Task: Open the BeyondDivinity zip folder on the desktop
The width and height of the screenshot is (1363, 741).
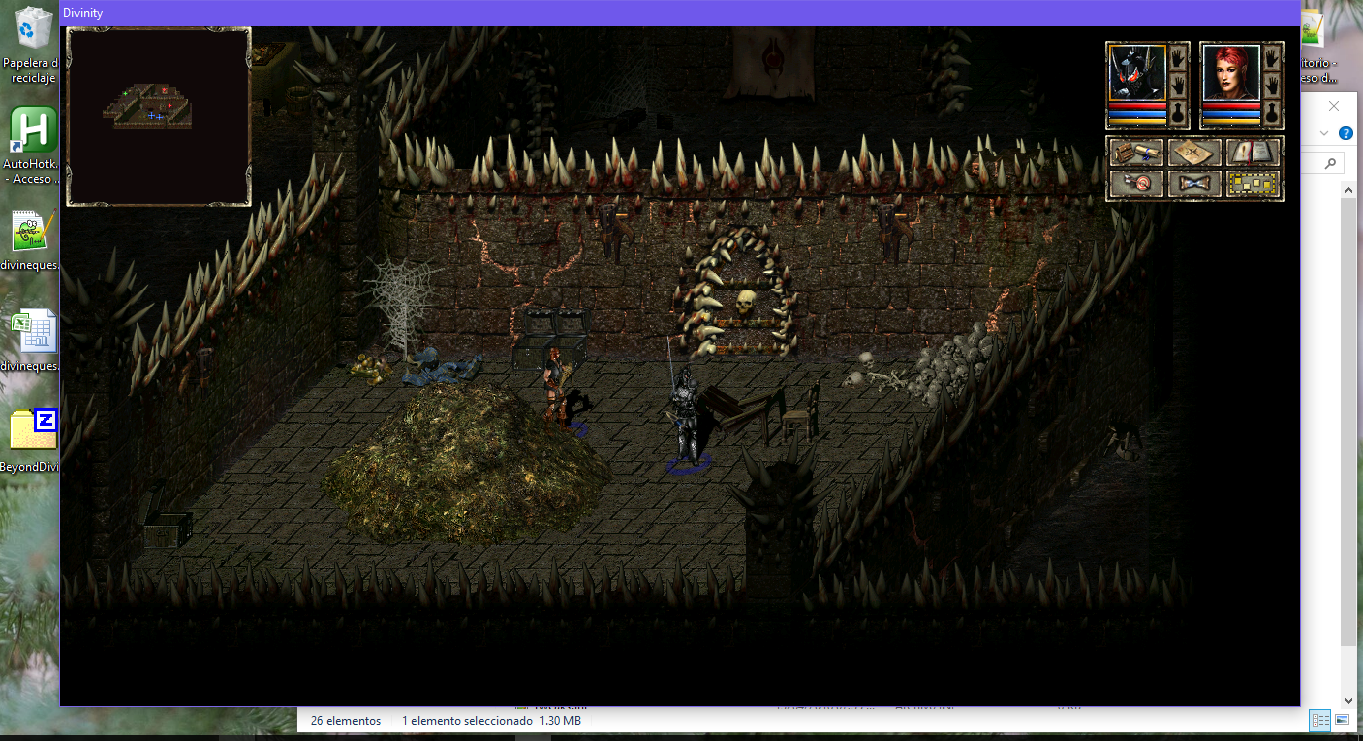Action: 33,441
